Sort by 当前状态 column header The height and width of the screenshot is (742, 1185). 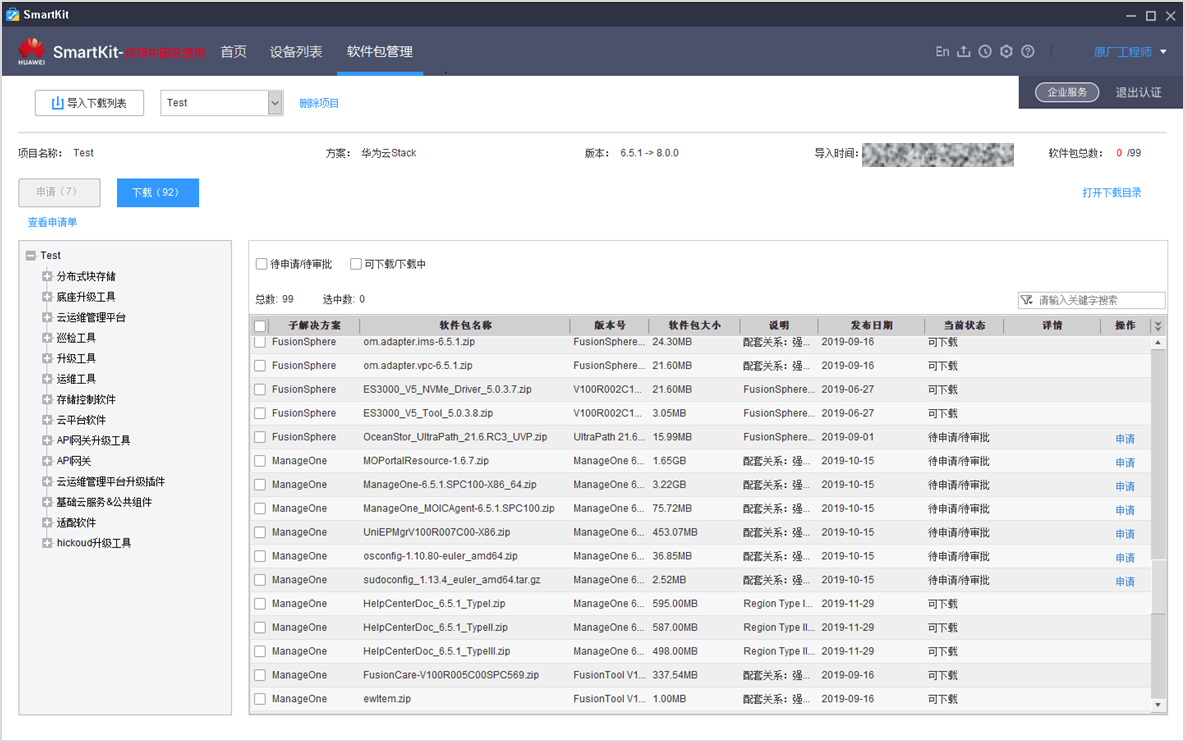[964, 326]
